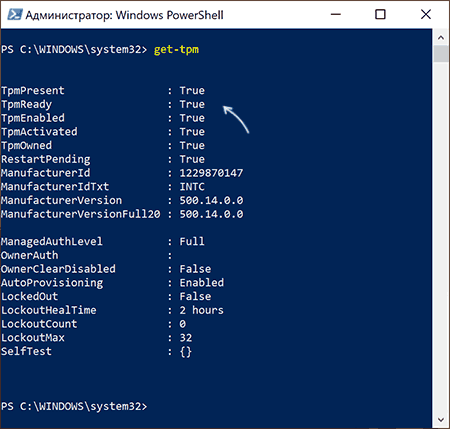Click the ManagedAuthLevel Full value

coord(192,241)
